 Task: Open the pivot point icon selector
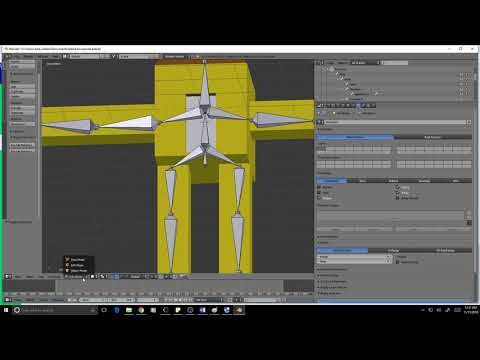coord(104,277)
